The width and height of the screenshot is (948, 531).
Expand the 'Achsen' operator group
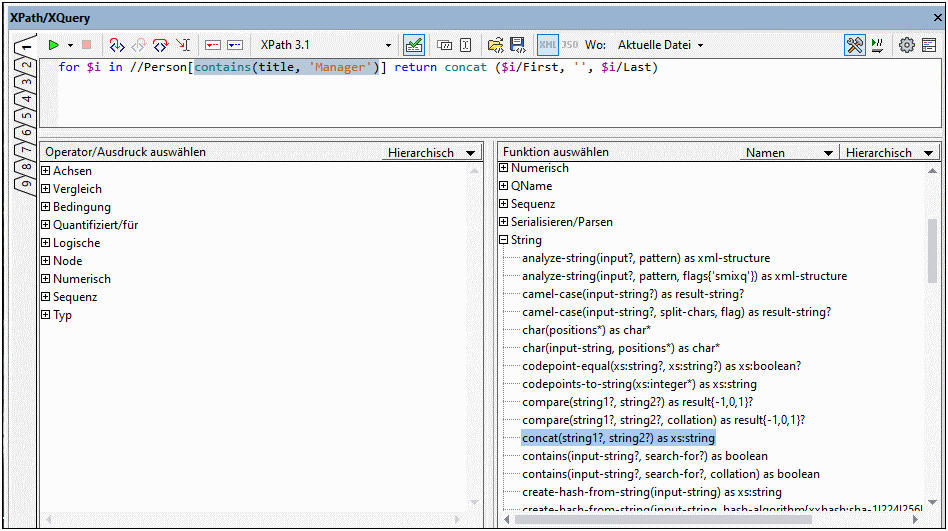[x=46, y=171]
